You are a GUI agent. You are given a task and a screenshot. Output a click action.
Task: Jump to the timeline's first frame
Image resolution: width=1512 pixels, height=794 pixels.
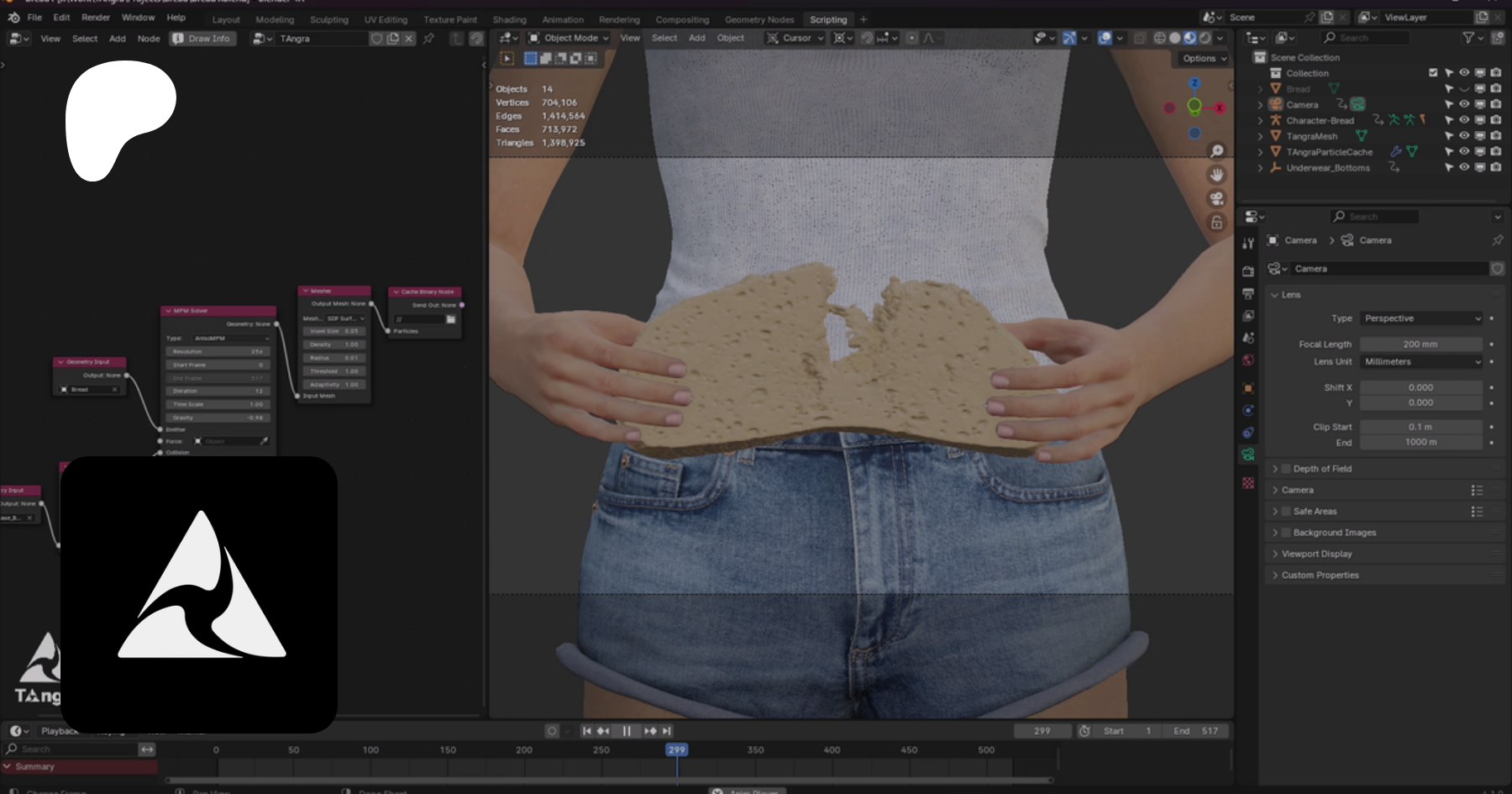(x=587, y=731)
